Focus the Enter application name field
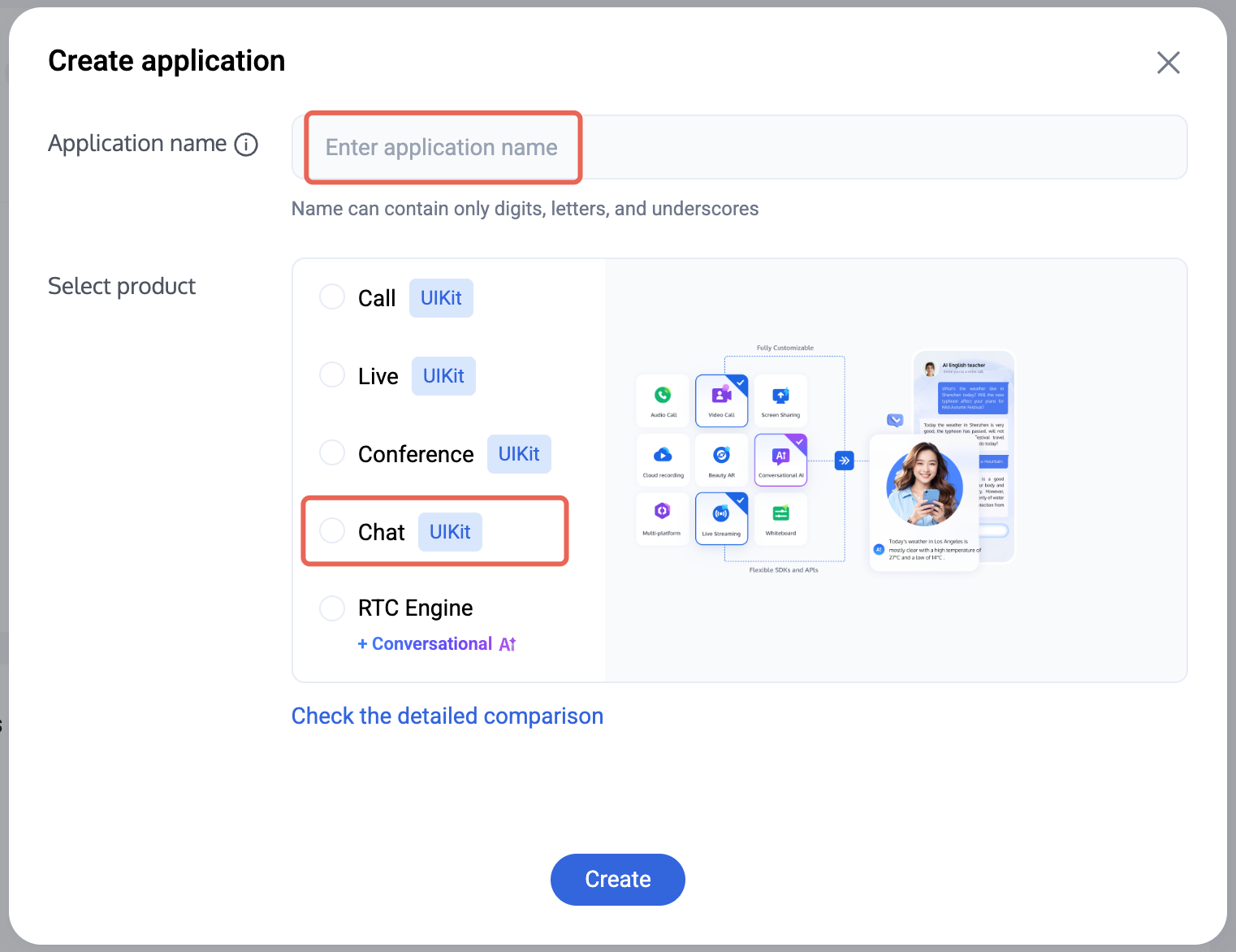 739,147
